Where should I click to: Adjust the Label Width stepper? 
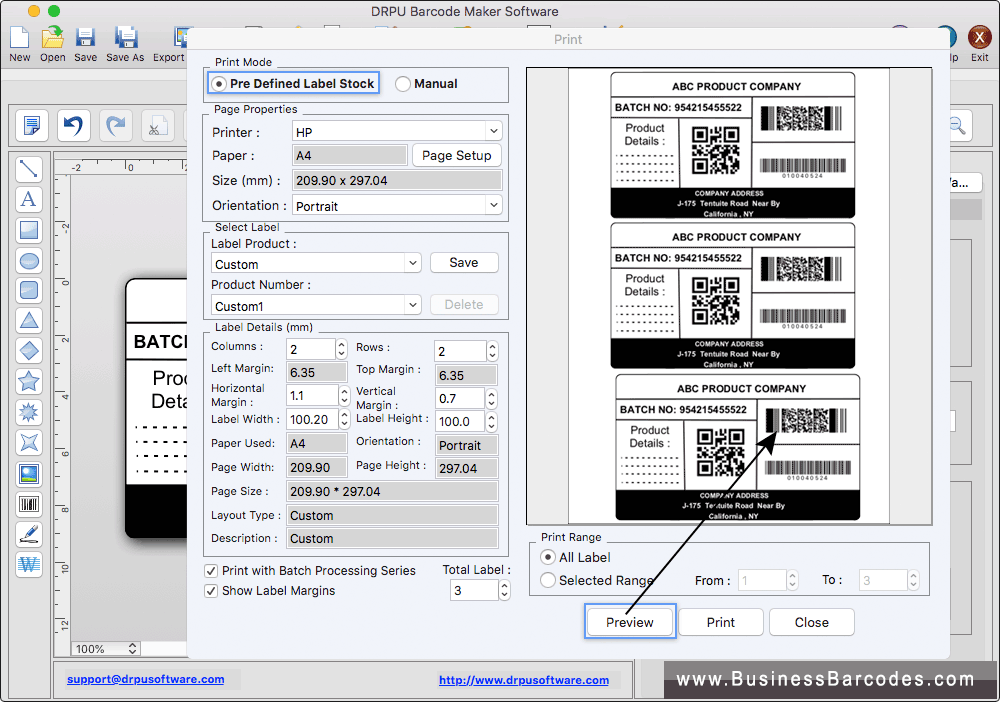344,420
